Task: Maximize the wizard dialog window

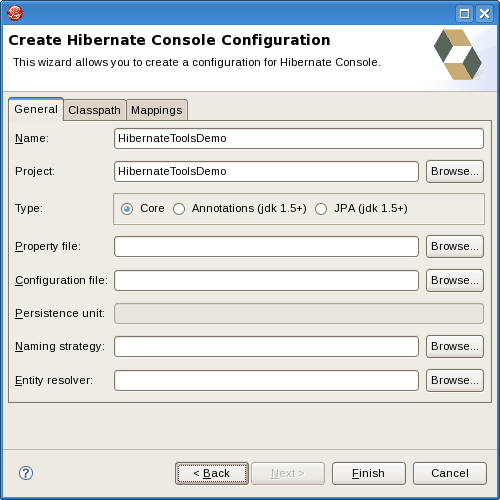Action: tap(464, 14)
